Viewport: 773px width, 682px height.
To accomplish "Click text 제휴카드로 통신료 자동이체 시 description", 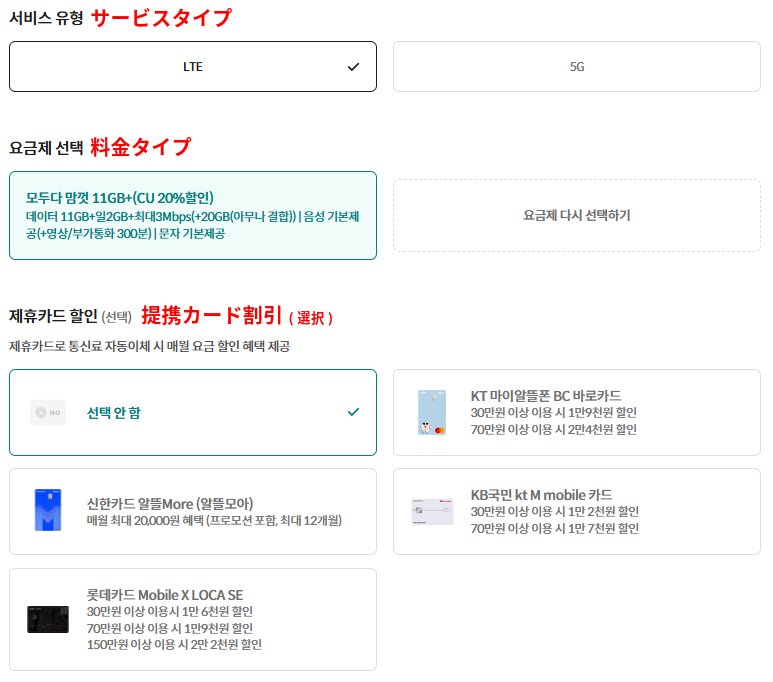I will click(x=149, y=346).
